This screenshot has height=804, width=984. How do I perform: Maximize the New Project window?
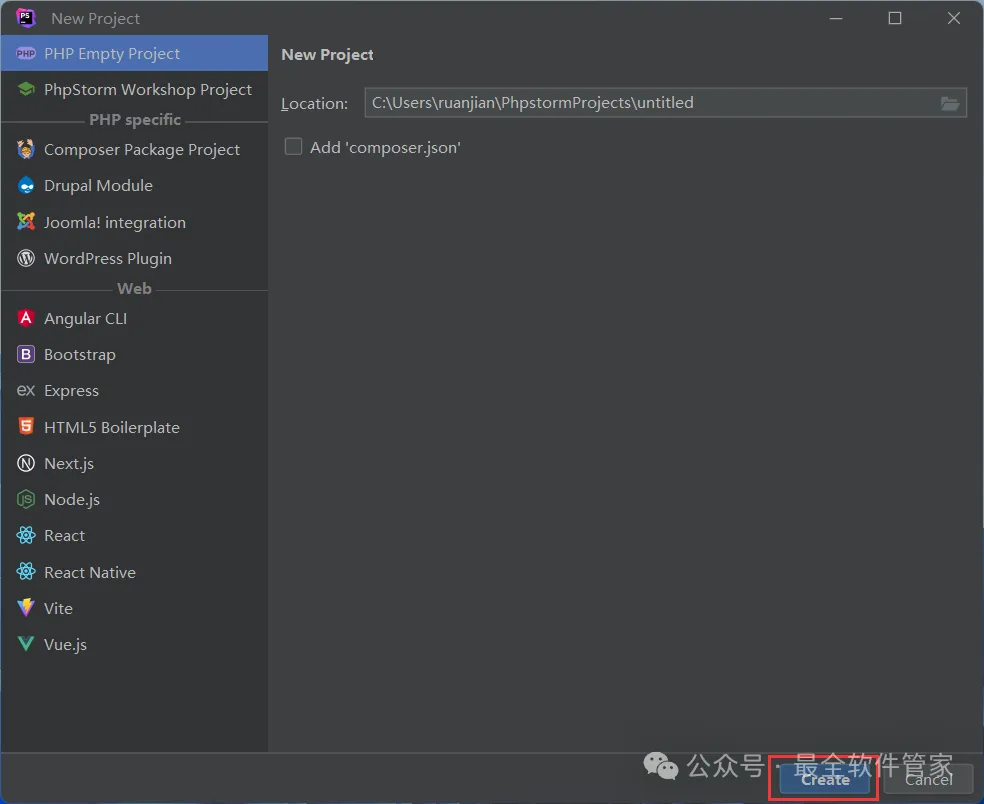click(895, 18)
